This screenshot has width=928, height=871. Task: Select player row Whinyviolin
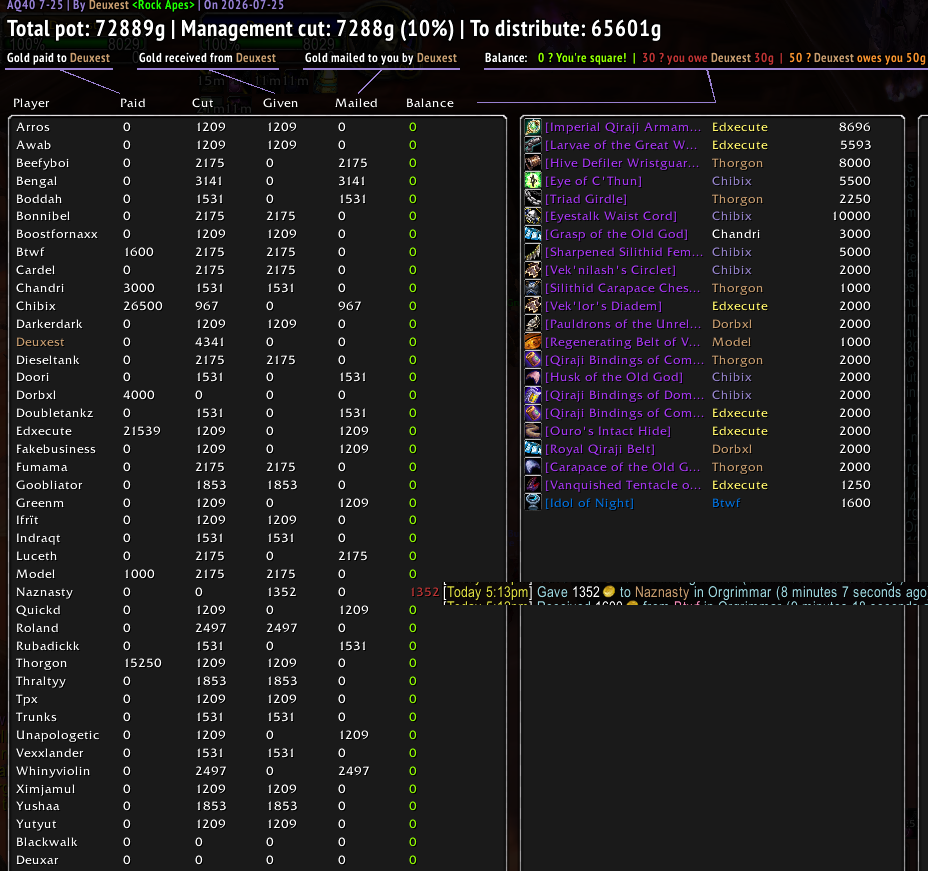click(x=257, y=770)
